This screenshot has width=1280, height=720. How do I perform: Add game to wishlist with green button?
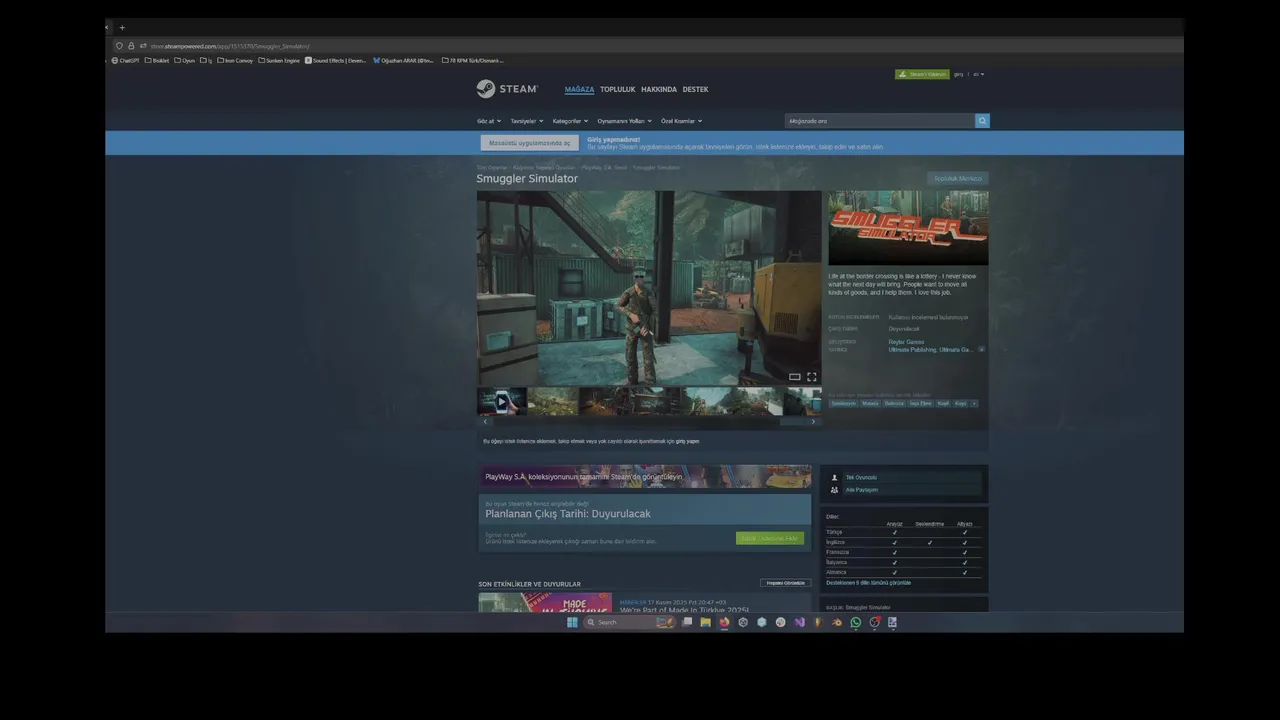[770, 538]
